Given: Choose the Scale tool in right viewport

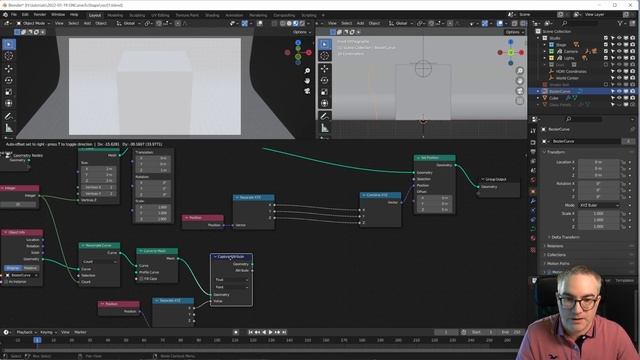Looking at the screenshot, I should pyautogui.click(x=324, y=92).
